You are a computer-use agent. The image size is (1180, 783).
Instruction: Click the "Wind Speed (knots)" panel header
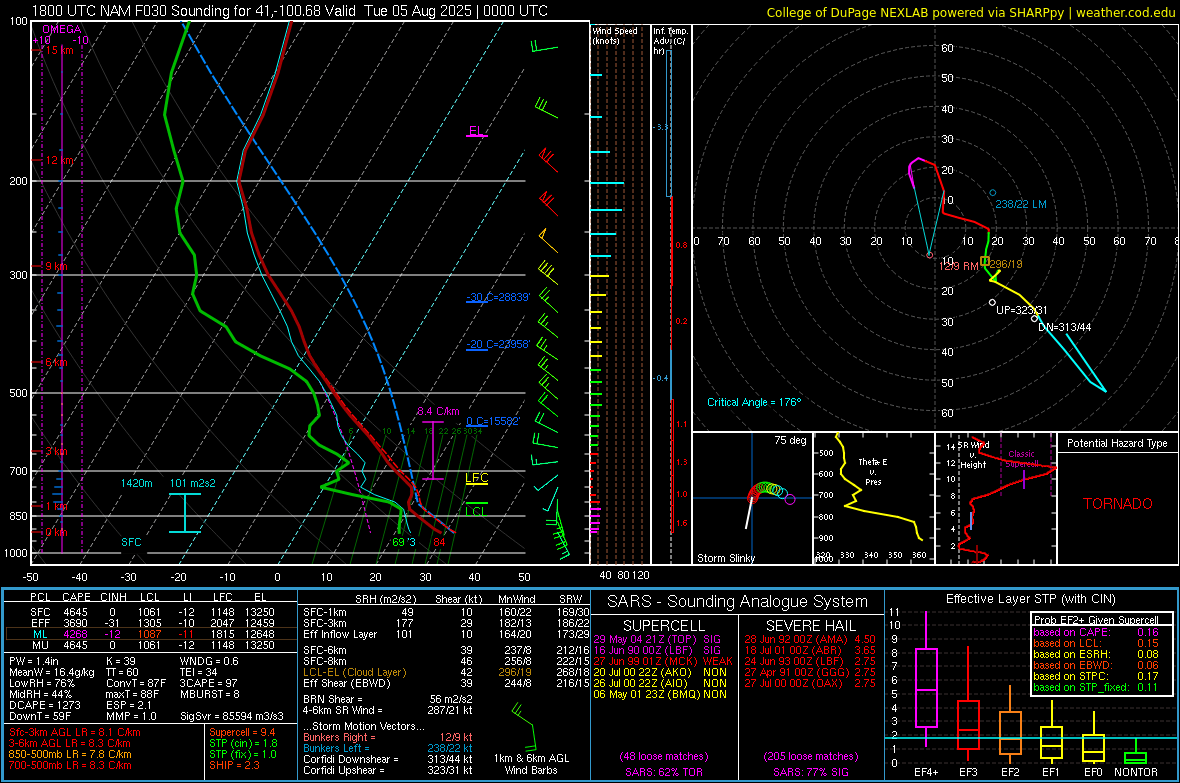(615, 35)
